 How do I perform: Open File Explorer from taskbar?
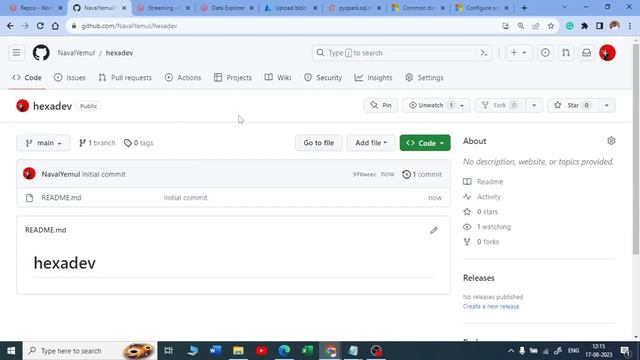(238, 351)
